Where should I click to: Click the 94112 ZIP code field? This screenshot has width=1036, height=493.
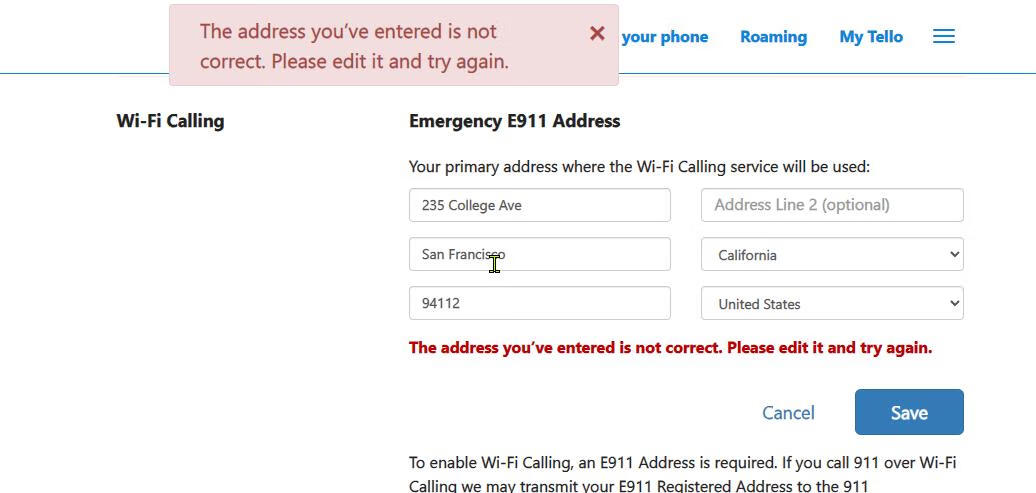[539, 303]
